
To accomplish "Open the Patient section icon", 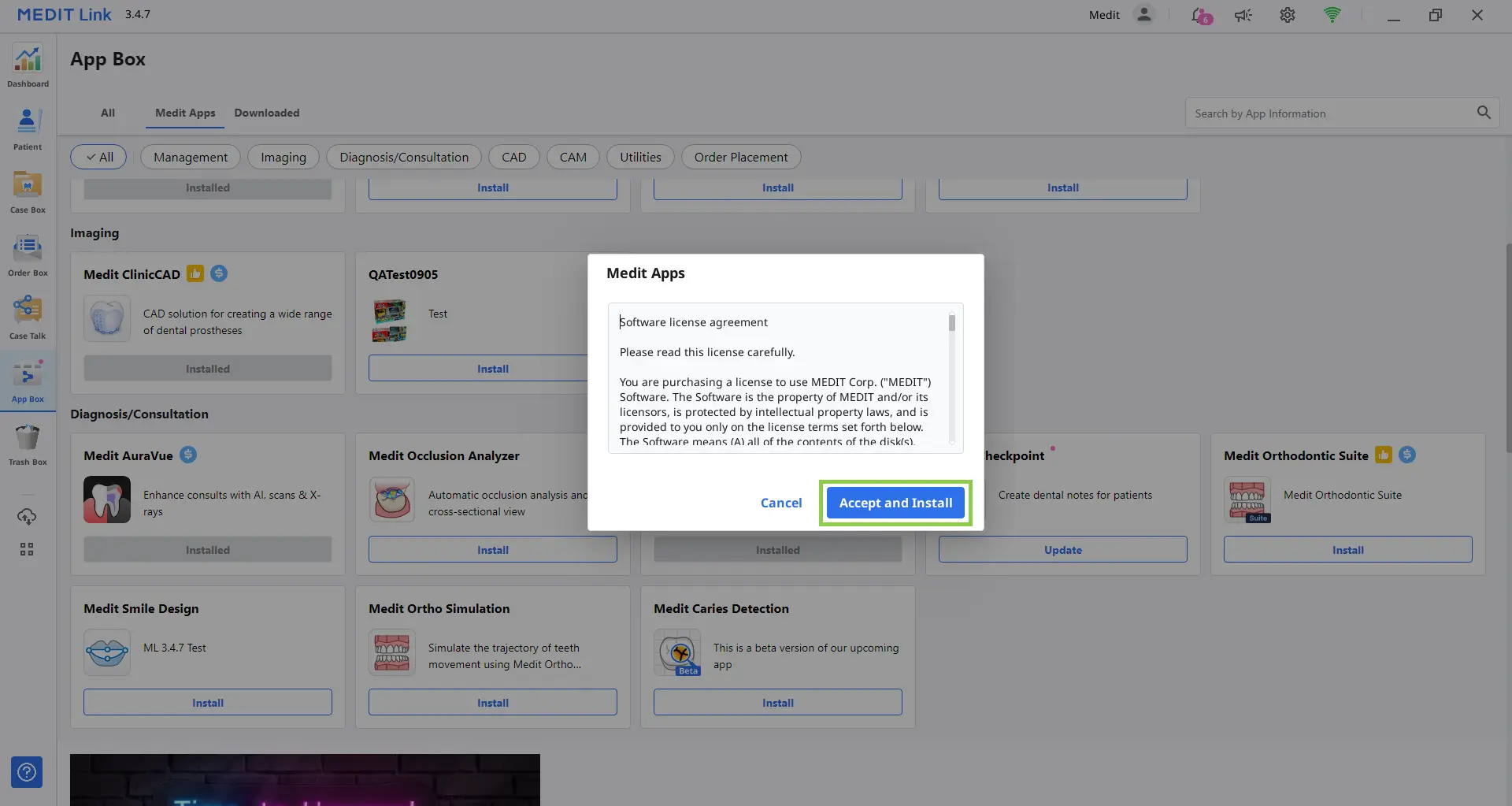I will coord(28,128).
